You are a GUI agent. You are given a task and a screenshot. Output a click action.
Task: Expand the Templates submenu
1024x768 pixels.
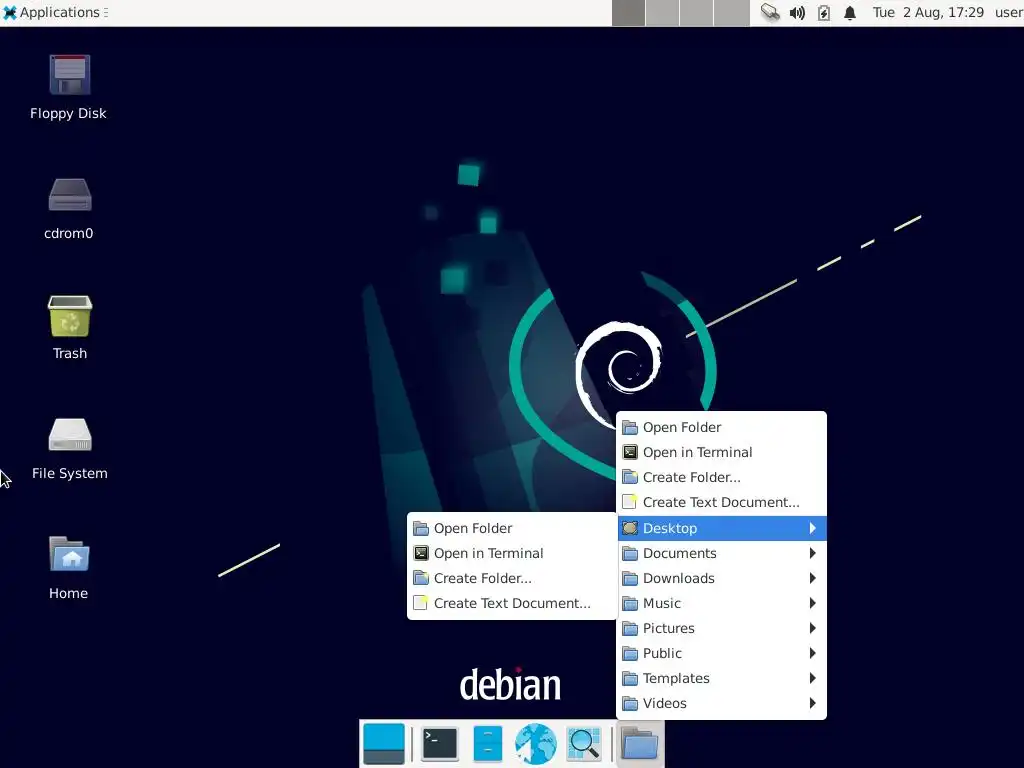(722, 678)
